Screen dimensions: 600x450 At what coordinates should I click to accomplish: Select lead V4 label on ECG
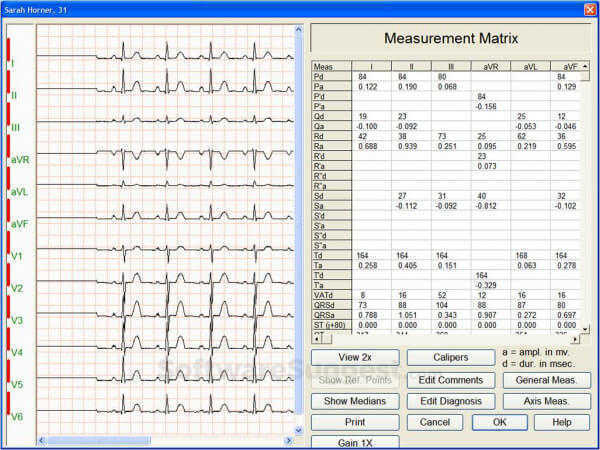[16, 352]
